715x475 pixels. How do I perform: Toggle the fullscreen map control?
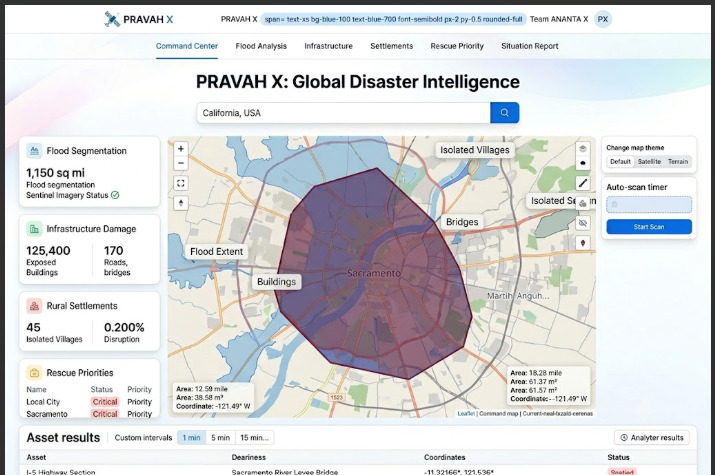(x=181, y=183)
